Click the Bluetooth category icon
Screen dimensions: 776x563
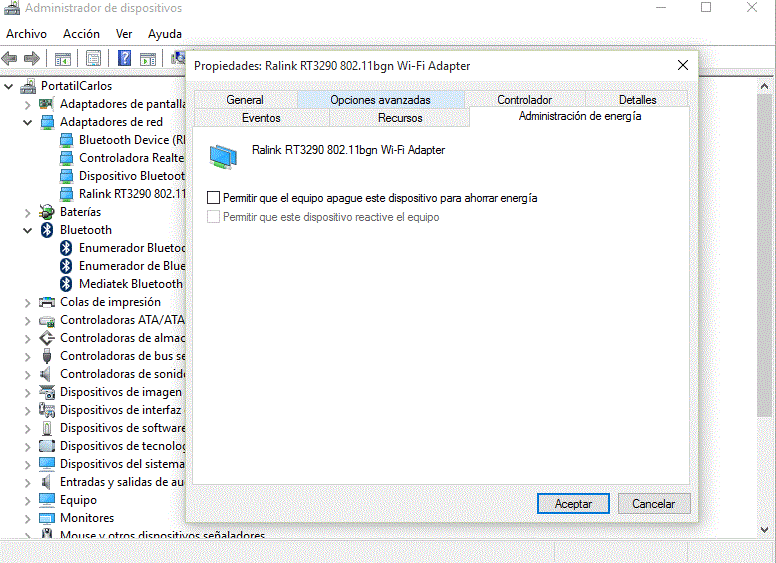47,230
